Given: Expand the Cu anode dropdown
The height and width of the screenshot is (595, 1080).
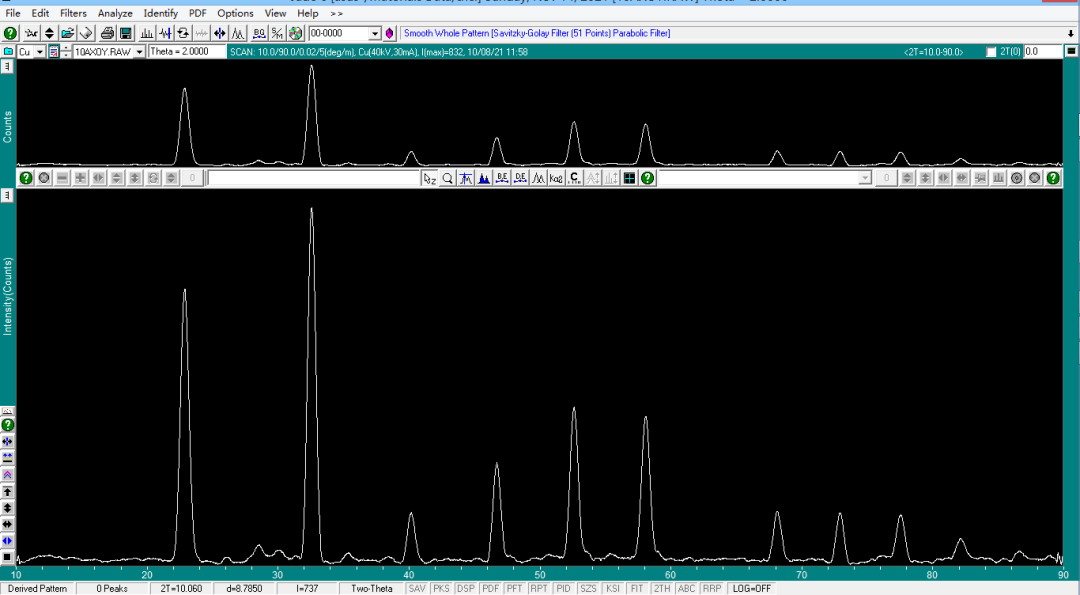Looking at the screenshot, I should [x=39, y=52].
